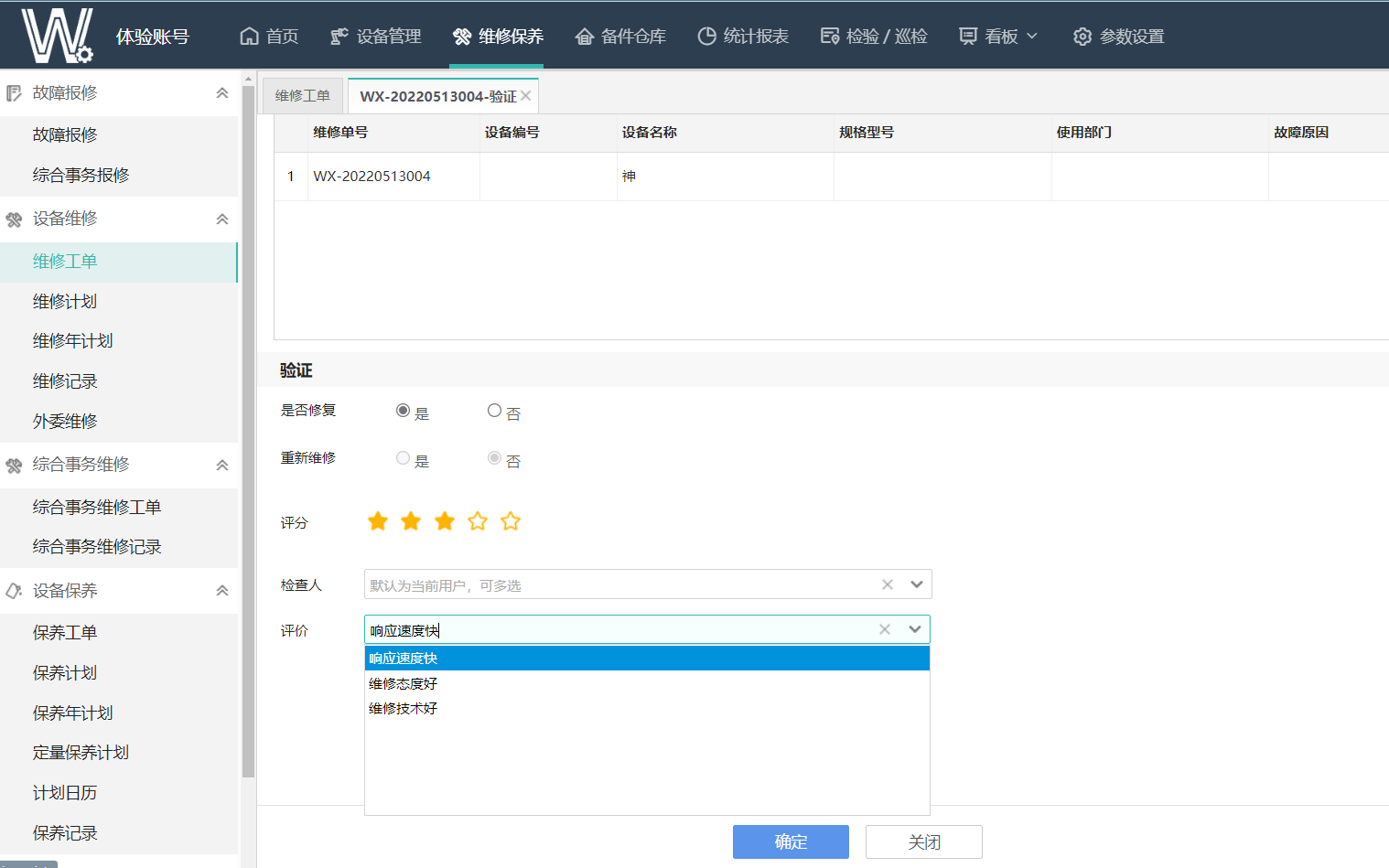Select 是 for 是否修复
The height and width of the screenshot is (868, 1389).
point(403,411)
